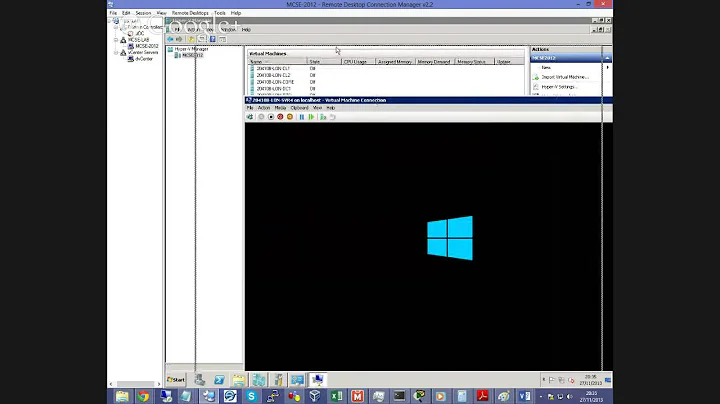Open File Explorer folder in remote taskbar
Image resolution: width=720 pixels, height=404 pixels.
[x=239, y=380]
